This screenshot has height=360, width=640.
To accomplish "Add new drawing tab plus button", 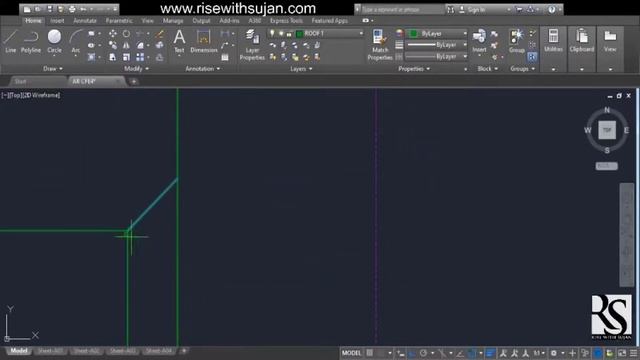I will click(x=133, y=82).
